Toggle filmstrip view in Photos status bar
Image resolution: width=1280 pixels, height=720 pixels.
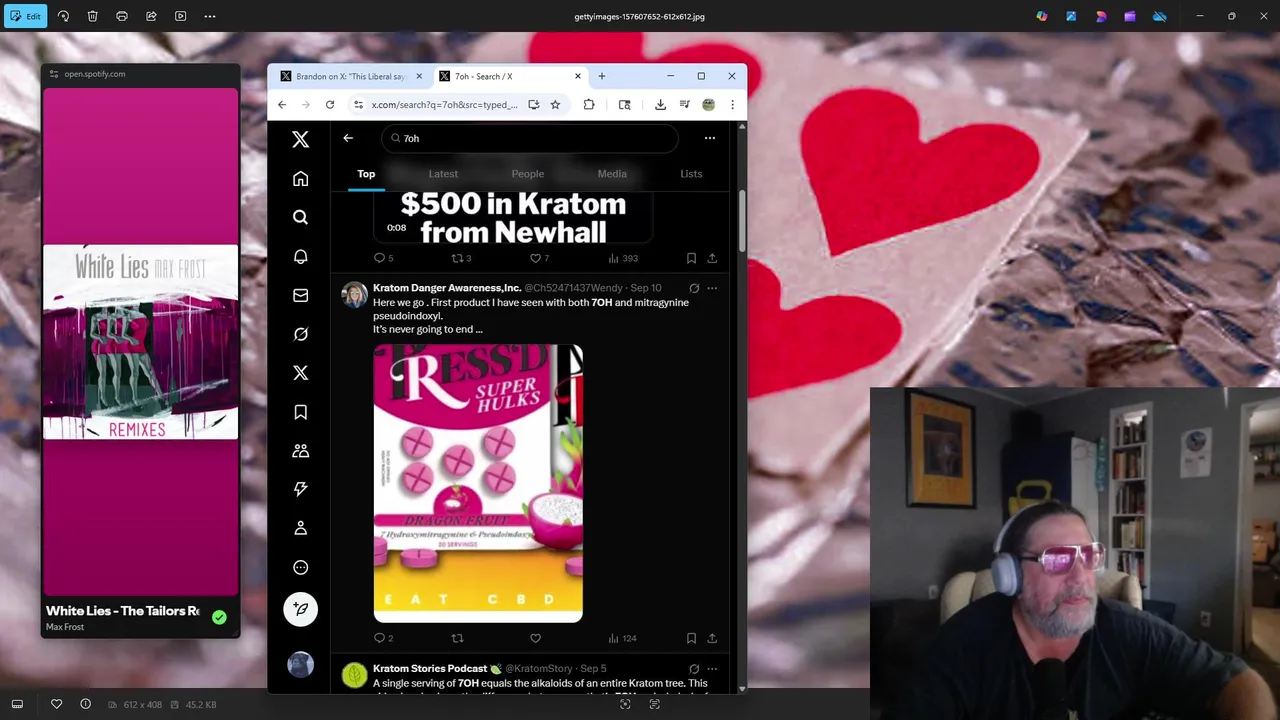(x=17, y=704)
